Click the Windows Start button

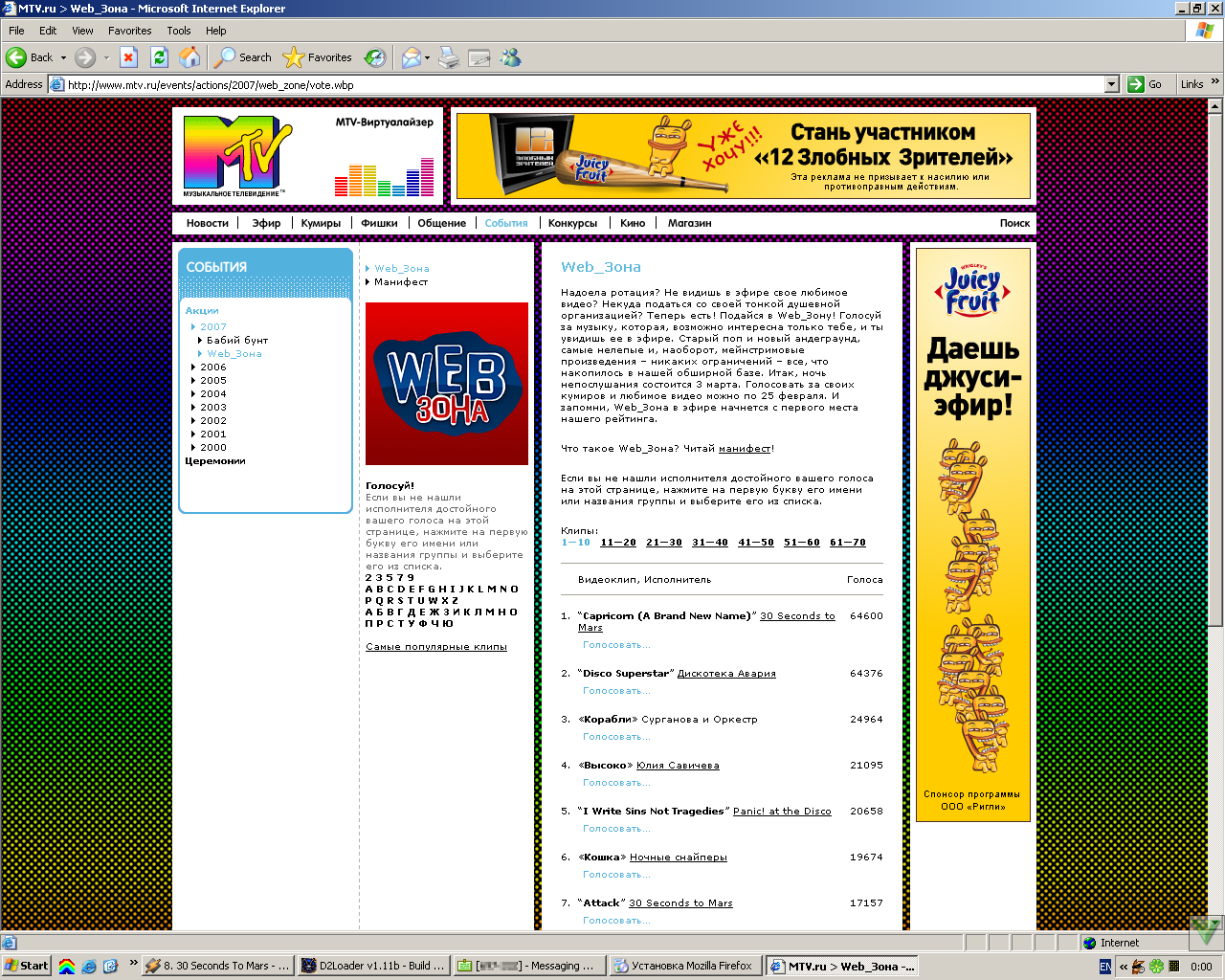pyautogui.click(x=27, y=966)
